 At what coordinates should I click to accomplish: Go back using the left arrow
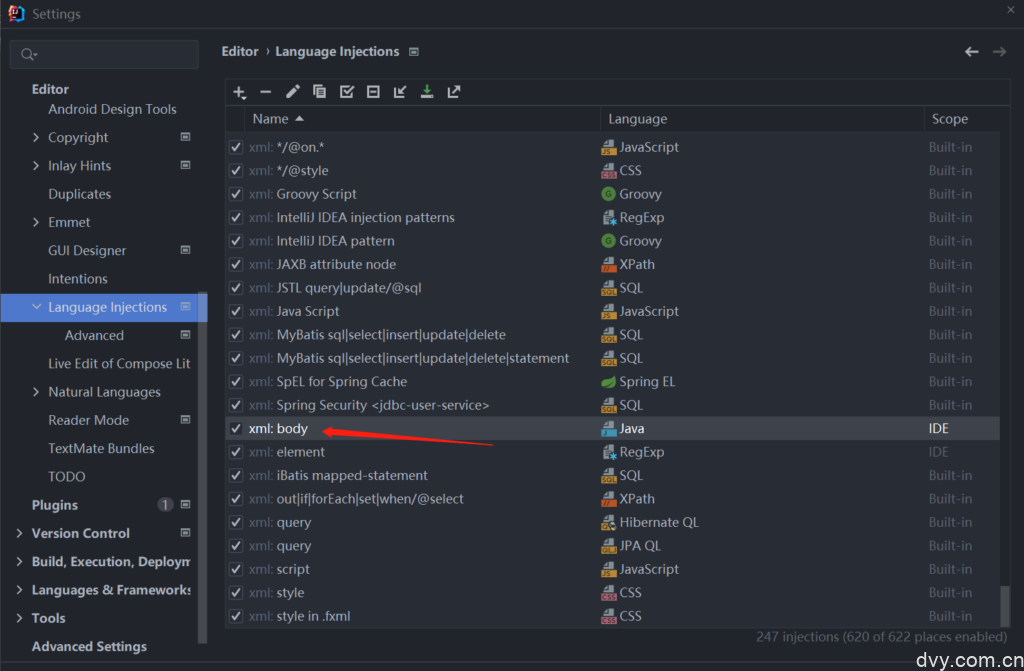point(971,52)
